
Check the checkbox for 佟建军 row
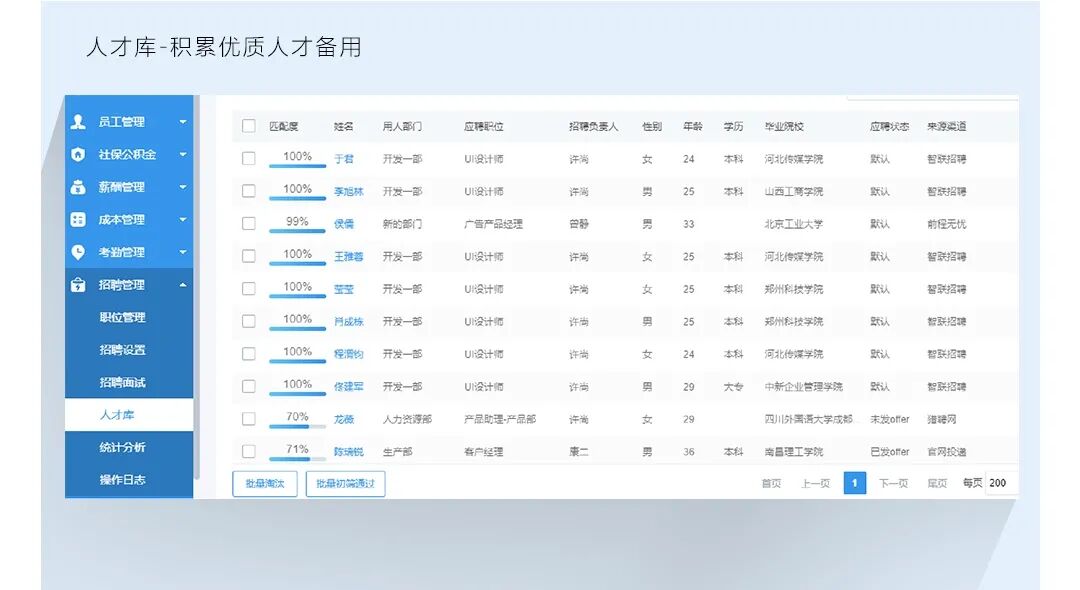[249, 386]
